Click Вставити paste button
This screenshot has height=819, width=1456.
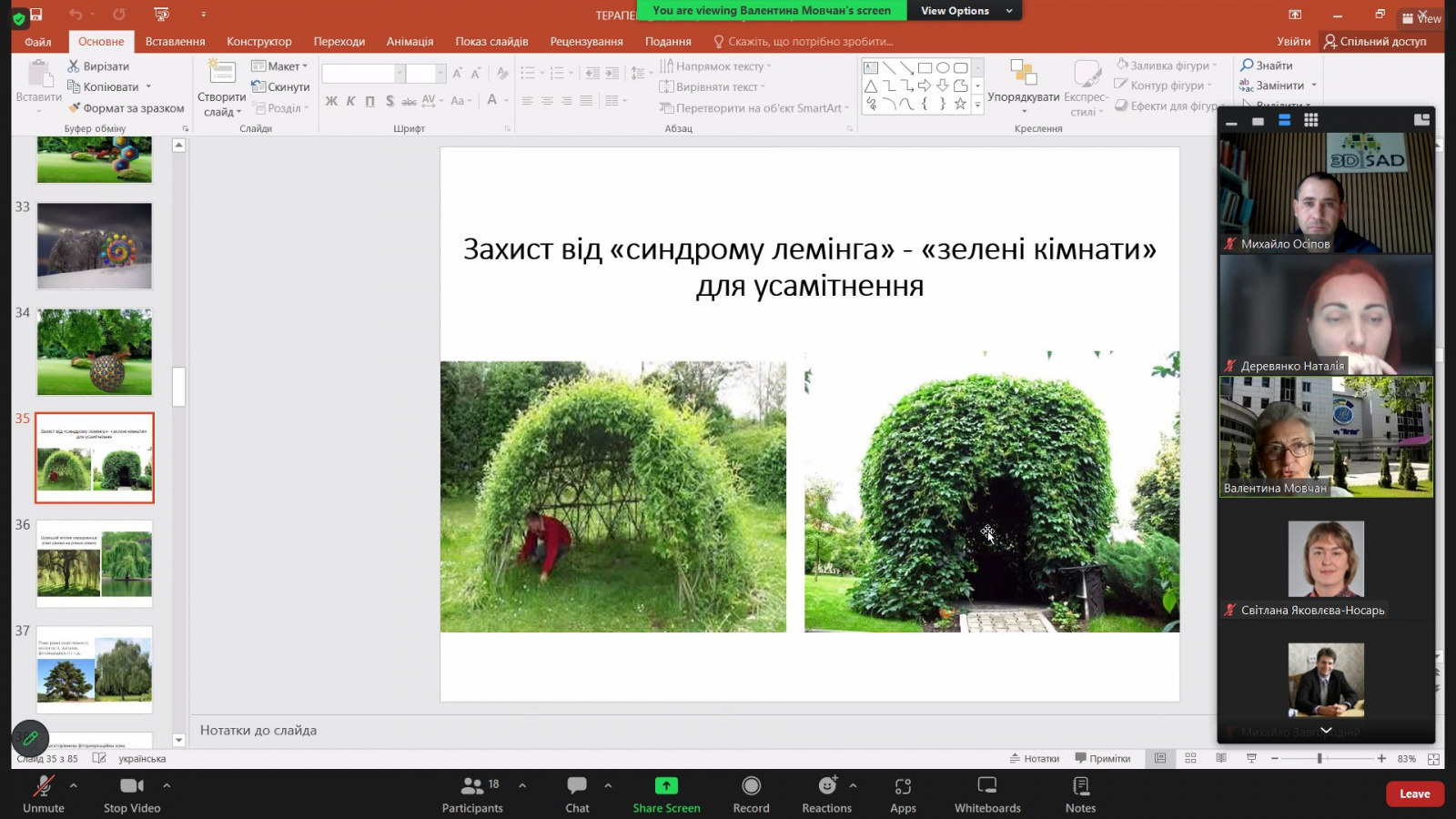pyautogui.click(x=38, y=86)
